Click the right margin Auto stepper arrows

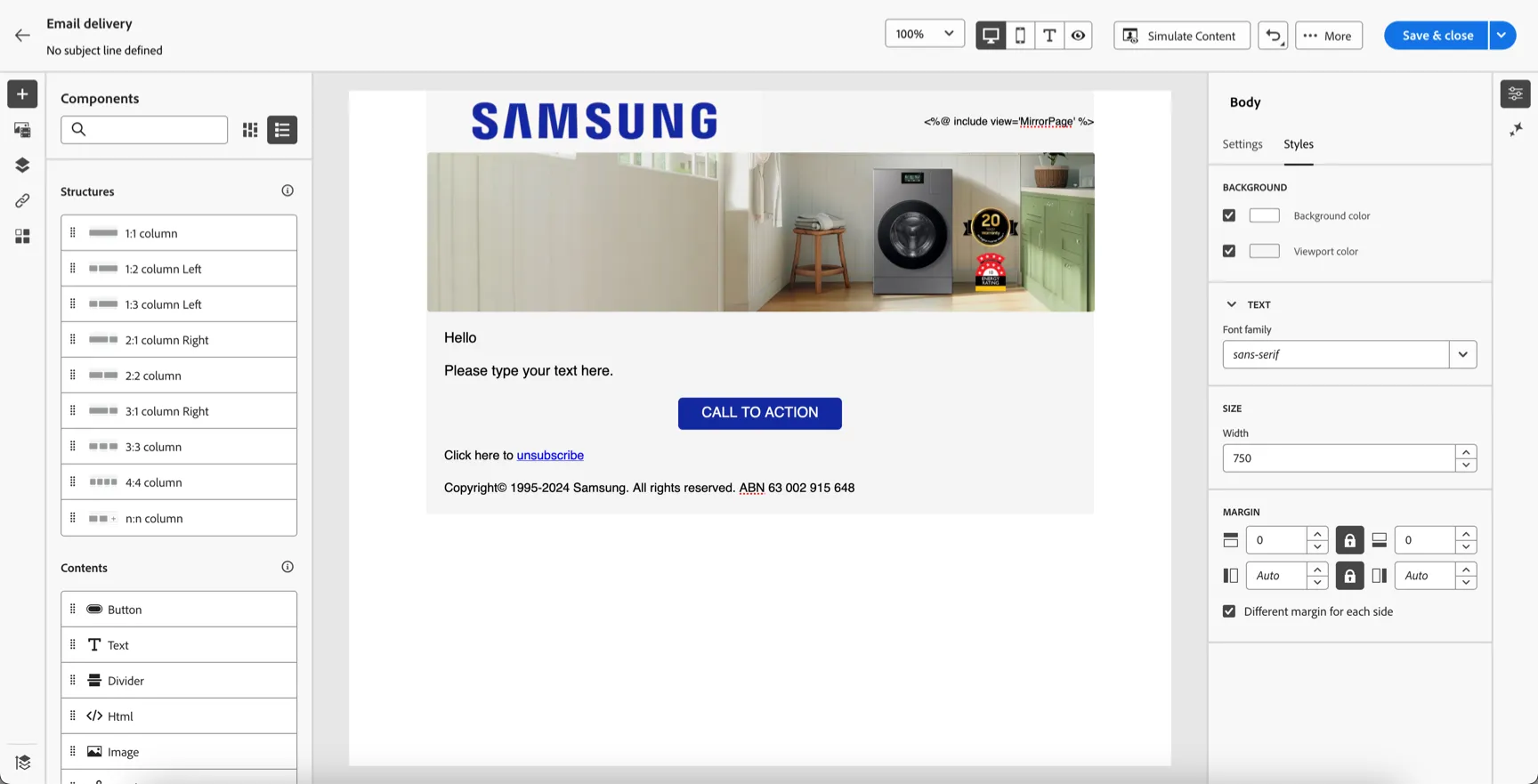coord(1466,576)
